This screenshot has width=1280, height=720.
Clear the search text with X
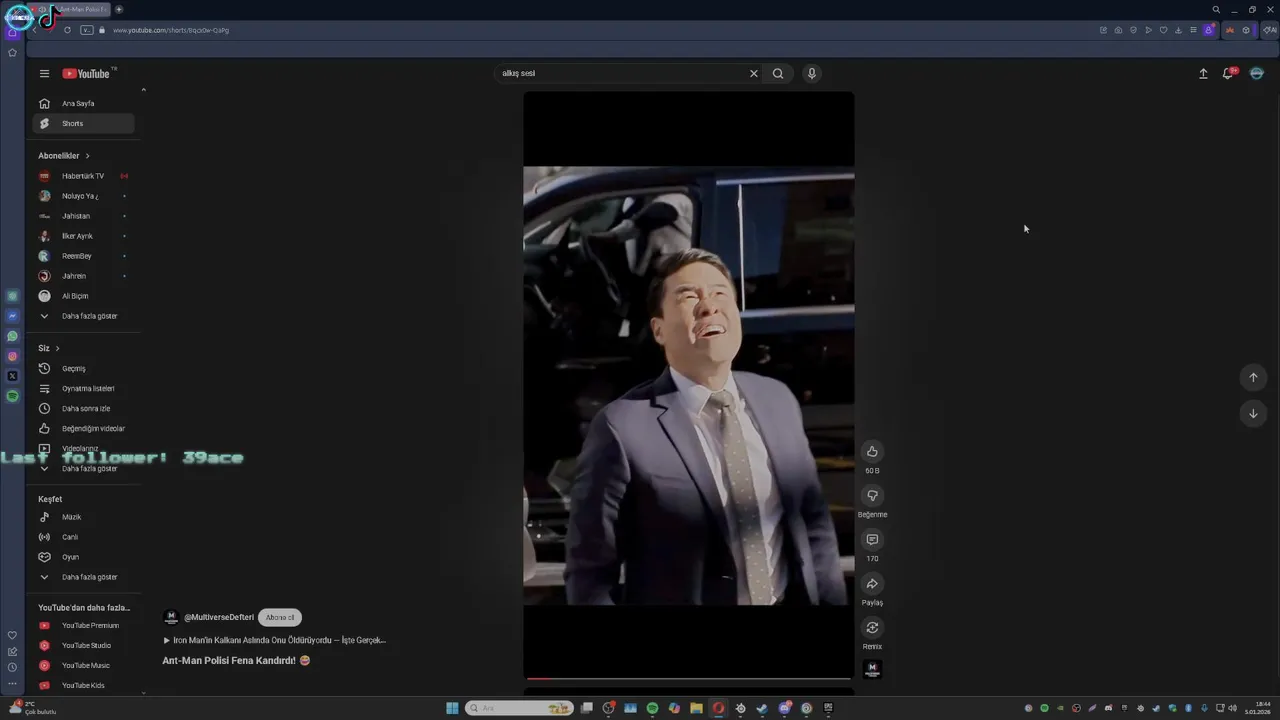[754, 73]
